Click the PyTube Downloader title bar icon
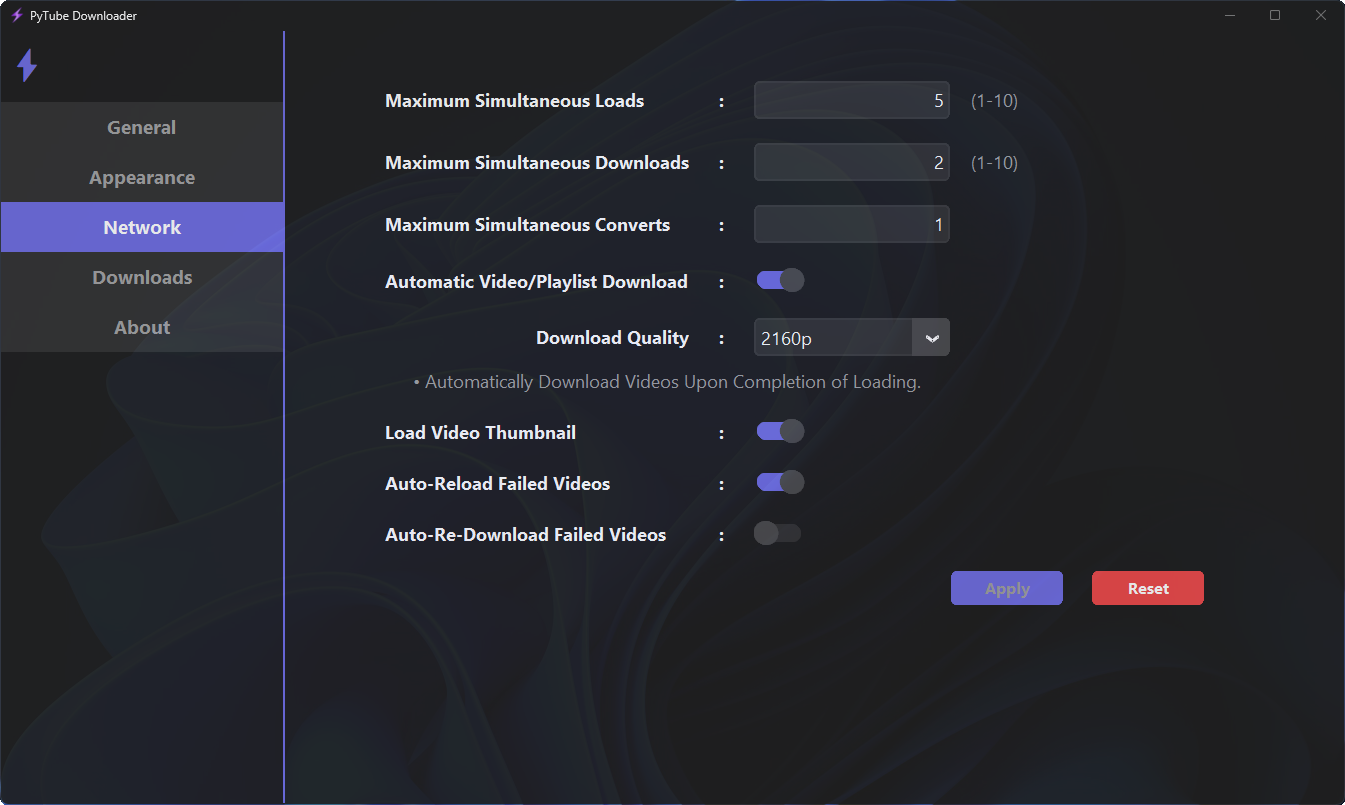Viewport: 1345px width, 805px height. (x=16, y=15)
